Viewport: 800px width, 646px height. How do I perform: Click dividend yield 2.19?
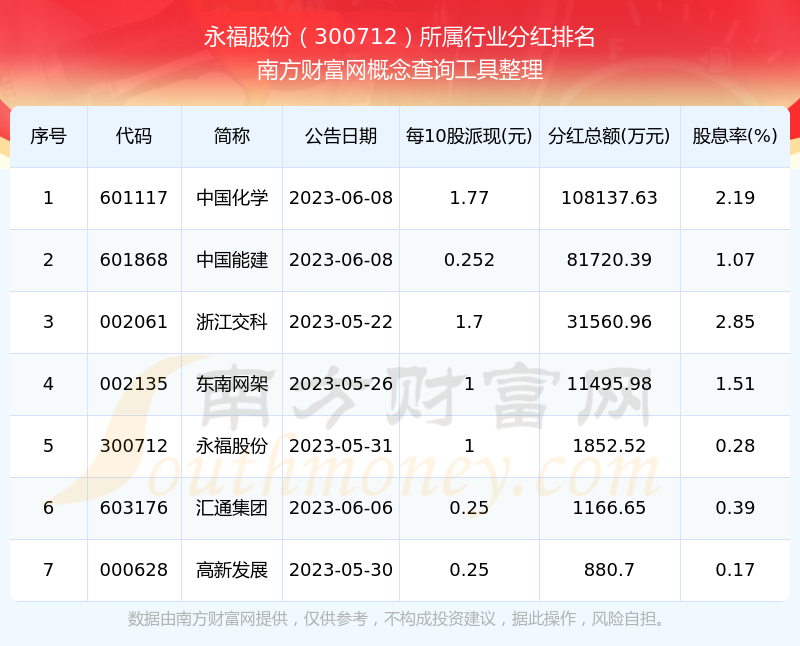point(735,198)
